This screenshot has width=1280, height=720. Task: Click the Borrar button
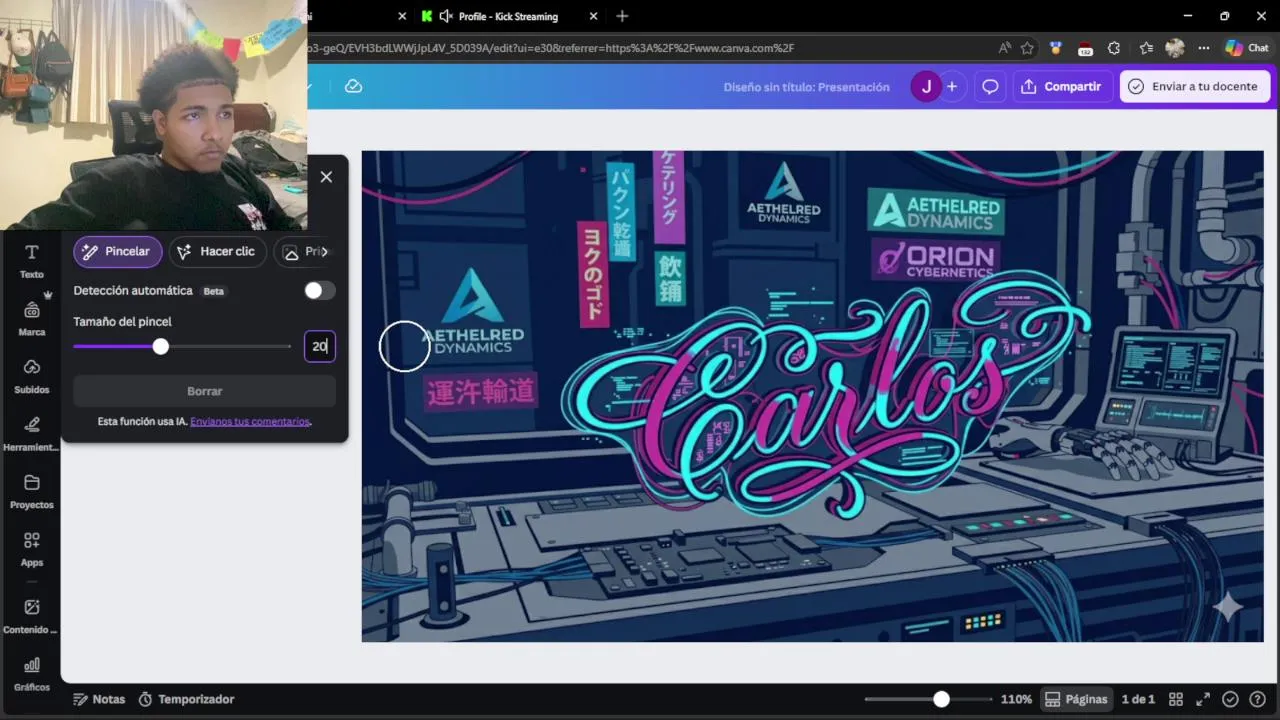205,391
